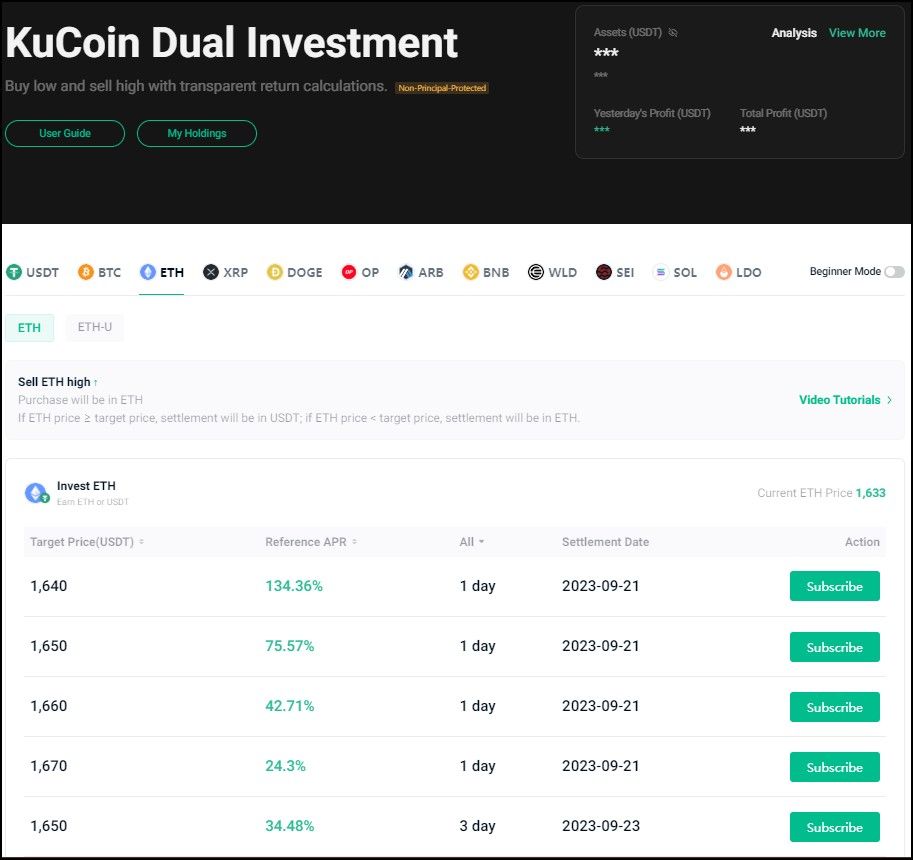Viewport: 913px width, 860px height.
Task: Click the BTC coin icon
Action: pos(86,272)
